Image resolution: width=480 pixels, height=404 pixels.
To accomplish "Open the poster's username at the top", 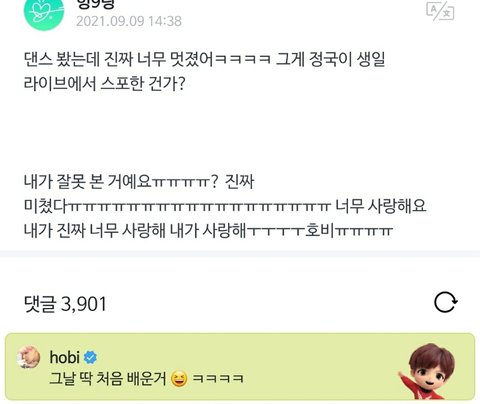I will 96,4.
